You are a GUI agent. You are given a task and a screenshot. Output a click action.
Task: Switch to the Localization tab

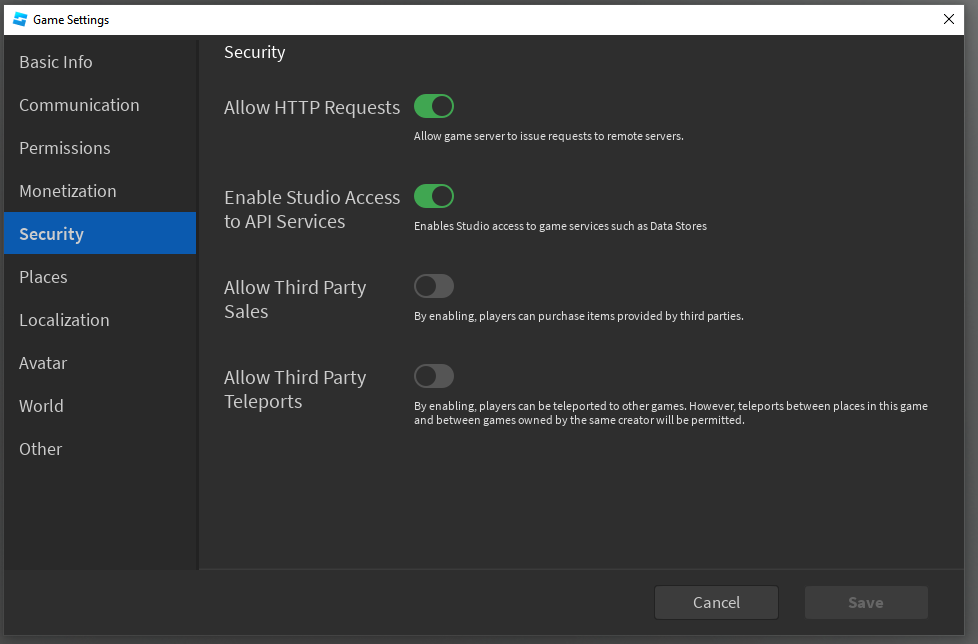coord(100,320)
